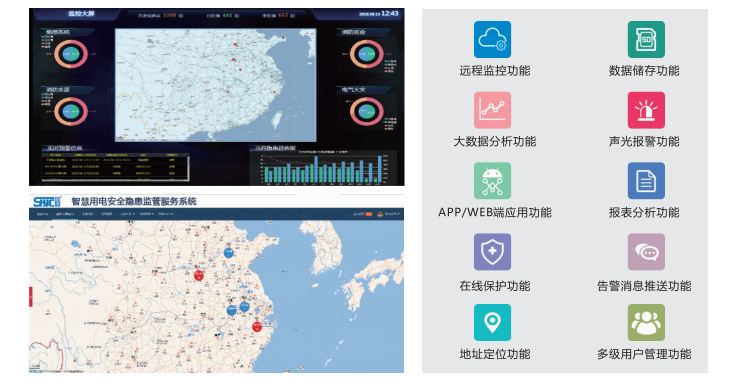Click the 地址定位功能 location pin icon
The height and width of the screenshot is (390, 730).
(x=492, y=323)
